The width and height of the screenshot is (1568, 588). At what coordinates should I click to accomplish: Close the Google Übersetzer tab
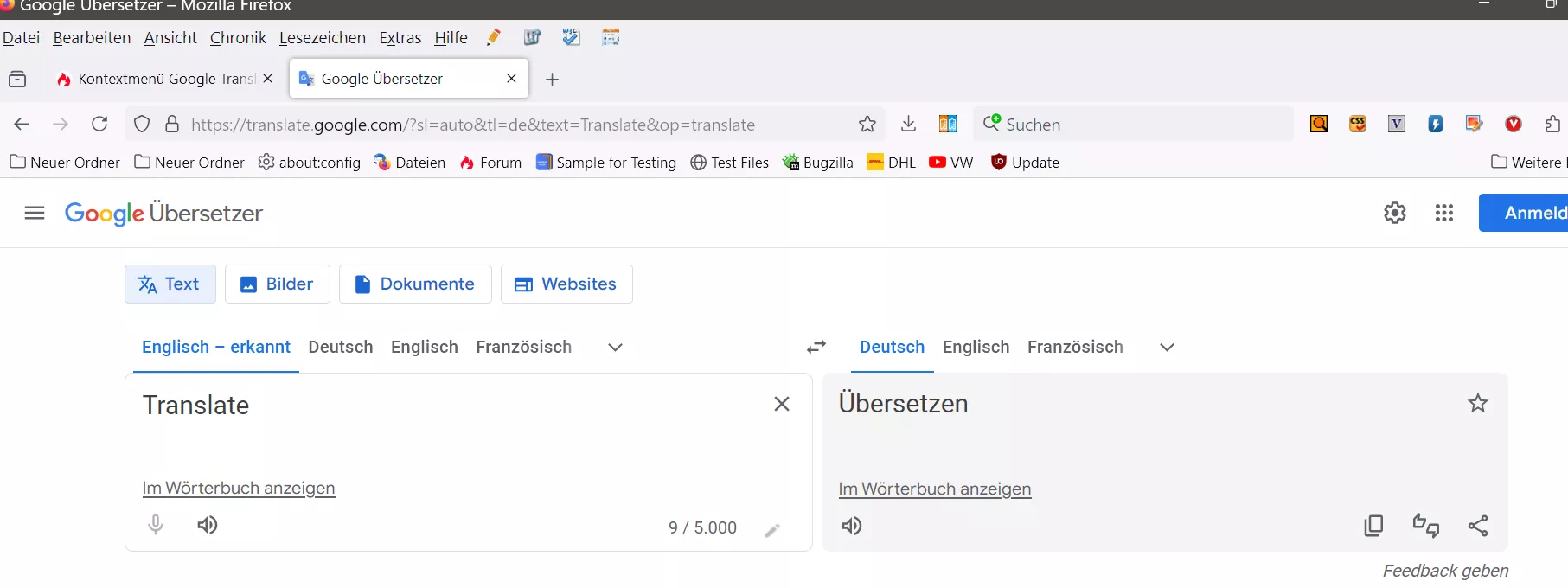[x=511, y=79]
